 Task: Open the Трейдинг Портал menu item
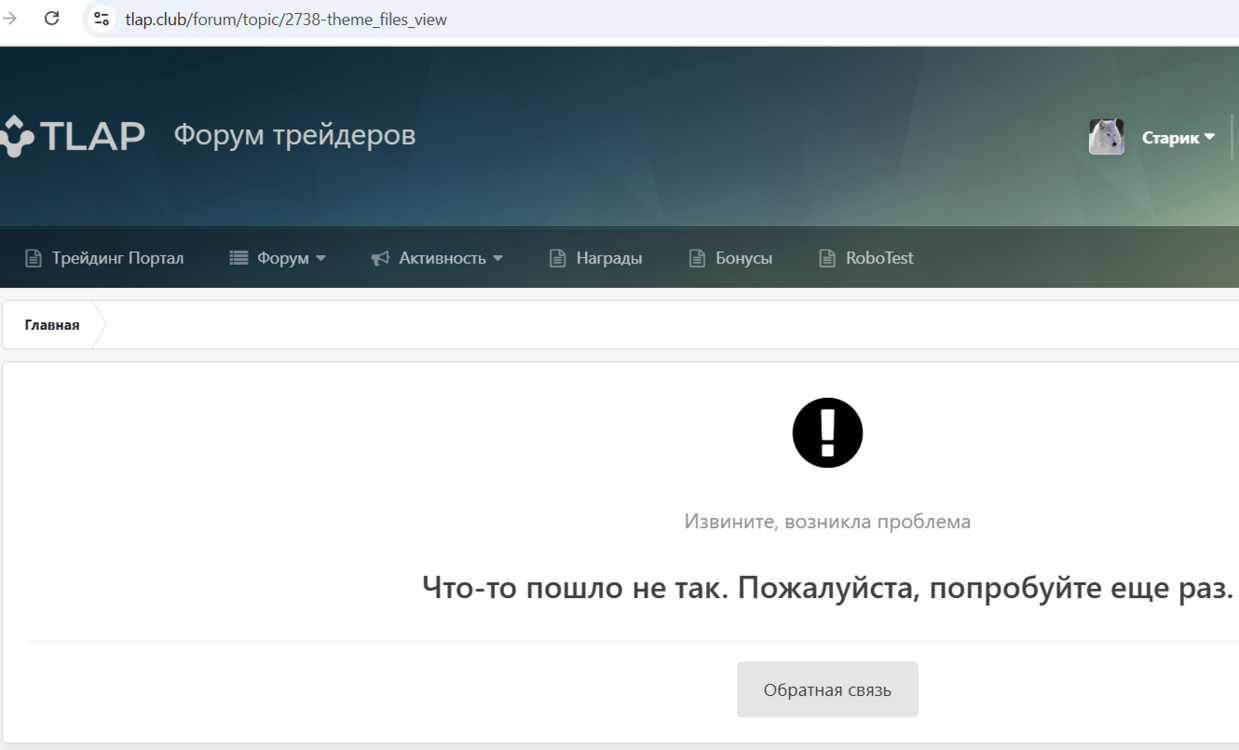pyautogui.click(x=104, y=258)
